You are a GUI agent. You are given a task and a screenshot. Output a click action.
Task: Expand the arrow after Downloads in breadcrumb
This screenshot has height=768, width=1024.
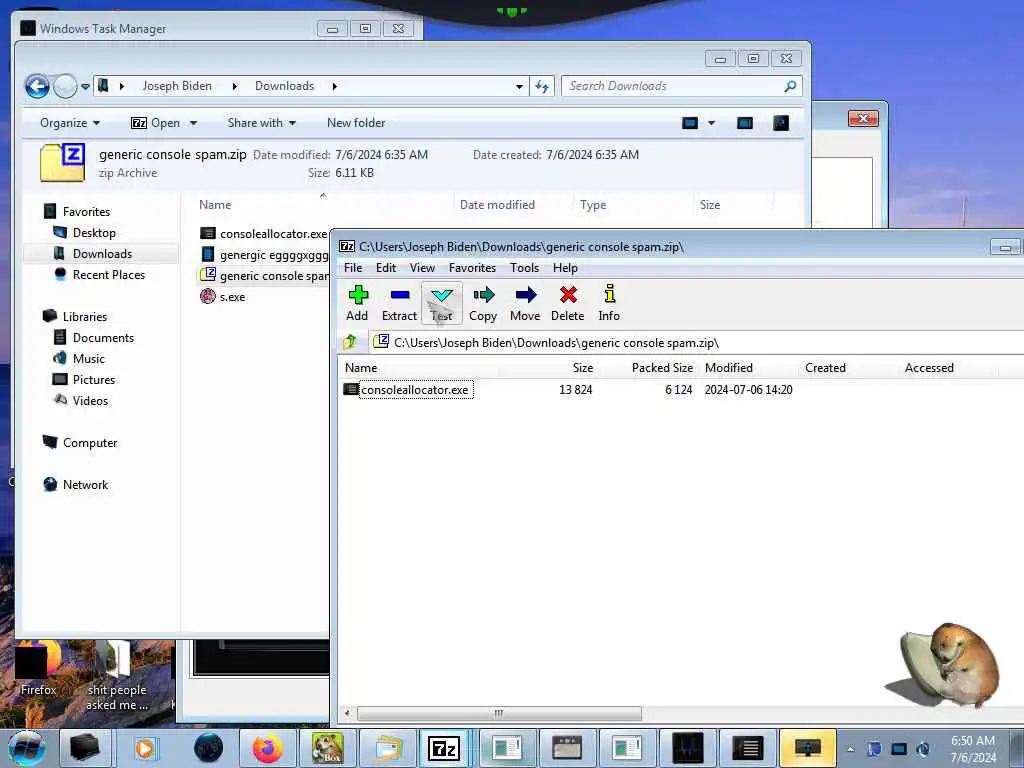[x=334, y=86]
